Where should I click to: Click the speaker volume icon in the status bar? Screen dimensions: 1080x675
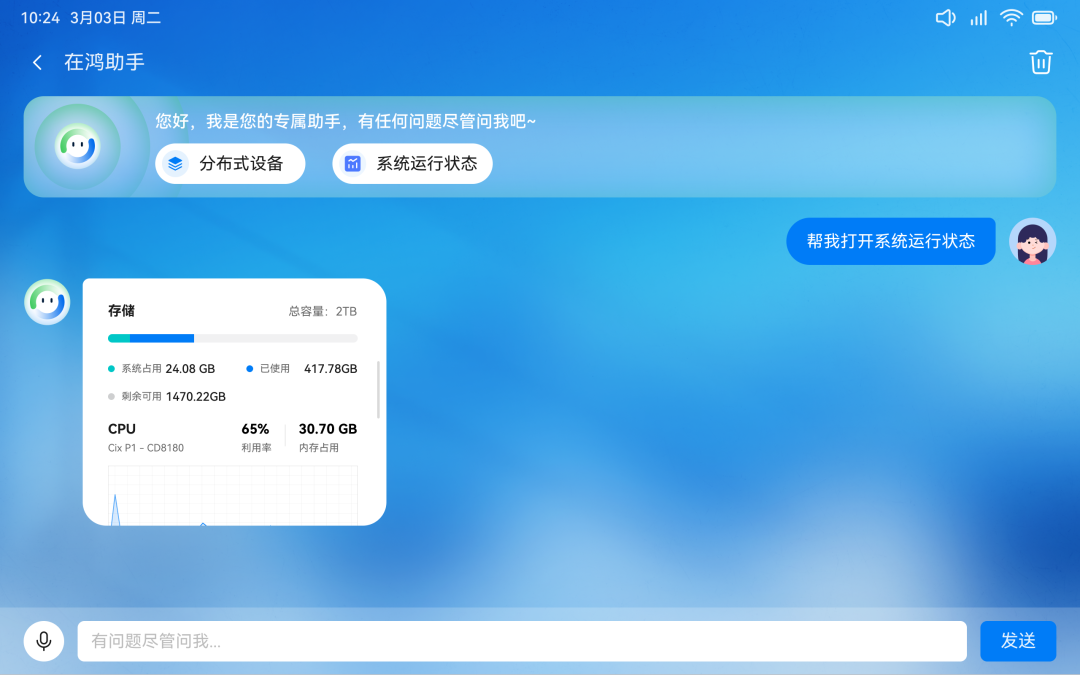945,17
